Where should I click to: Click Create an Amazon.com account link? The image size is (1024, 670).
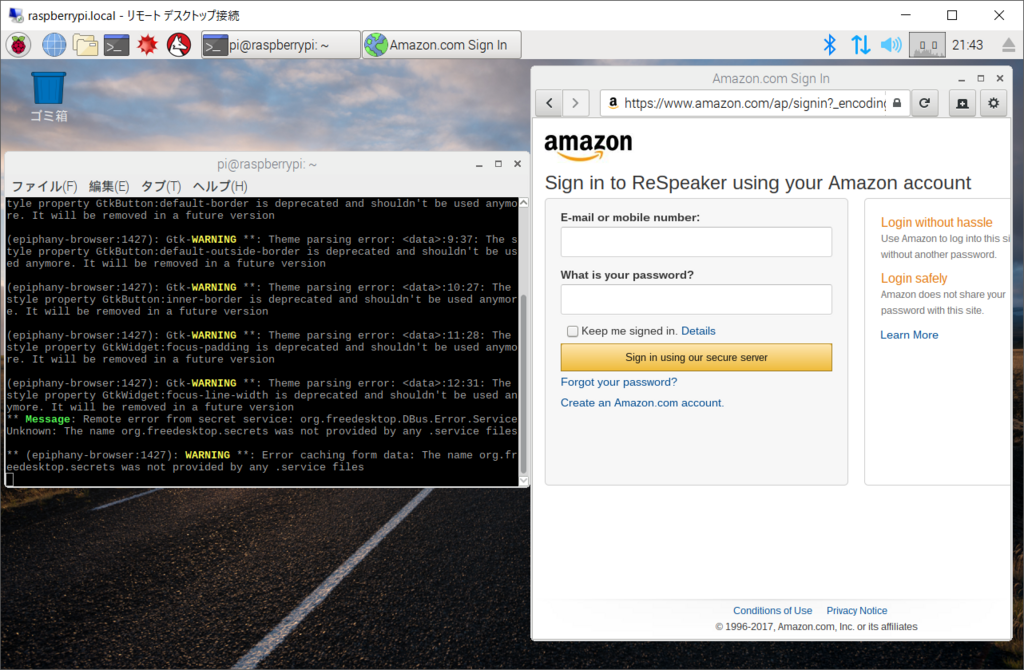642,403
